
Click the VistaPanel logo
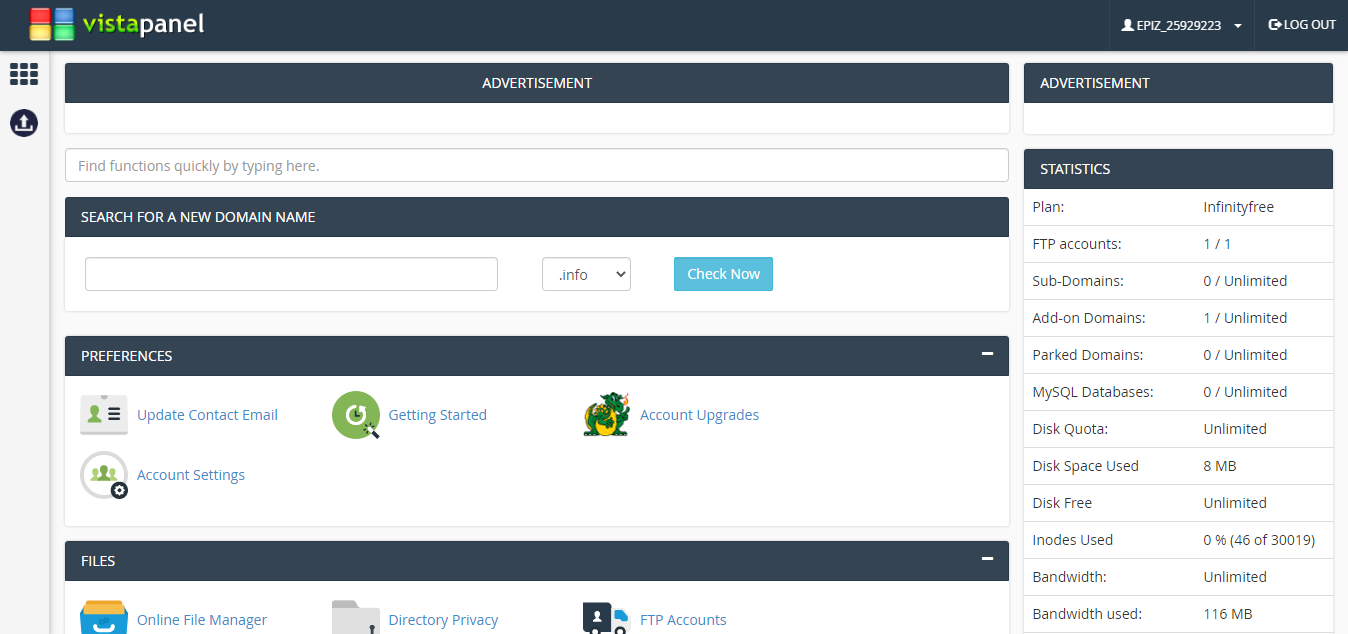click(x=117, y=24)
